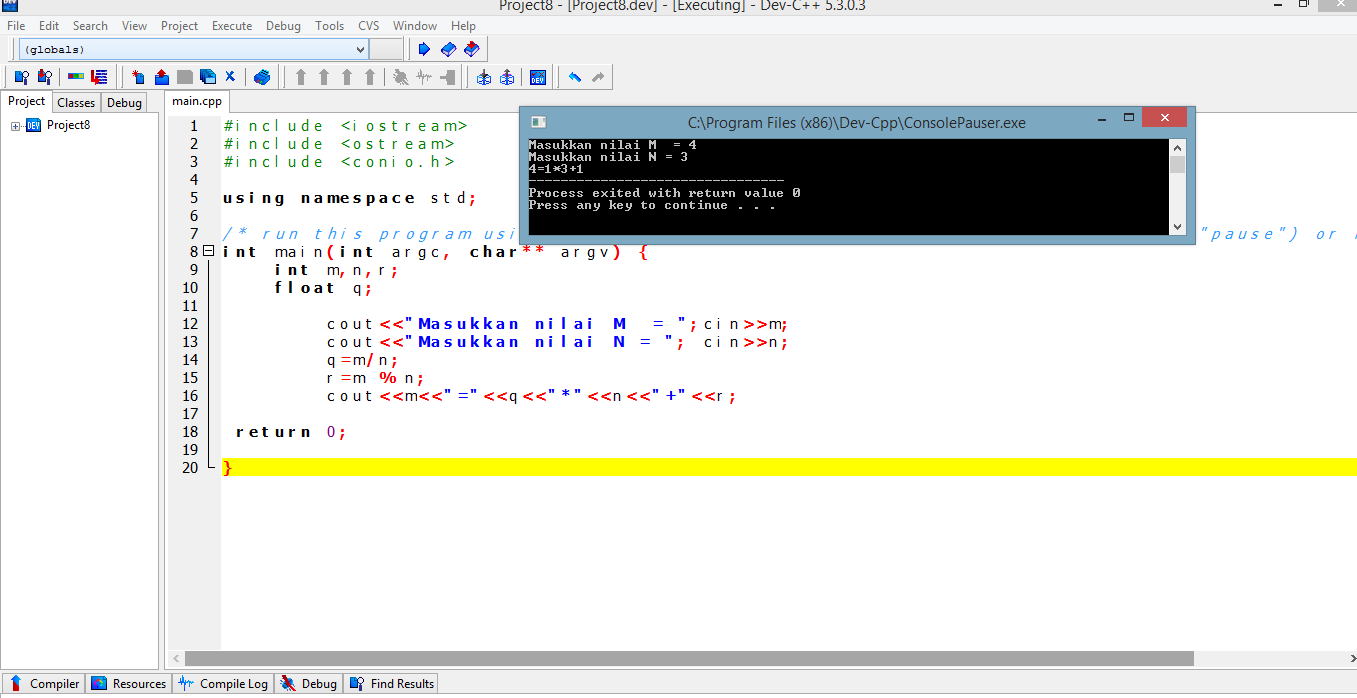The width and height of the screenshot is (1357, 698).
Task: Click the Open file toolbar icon
Action: coord(161,77)
